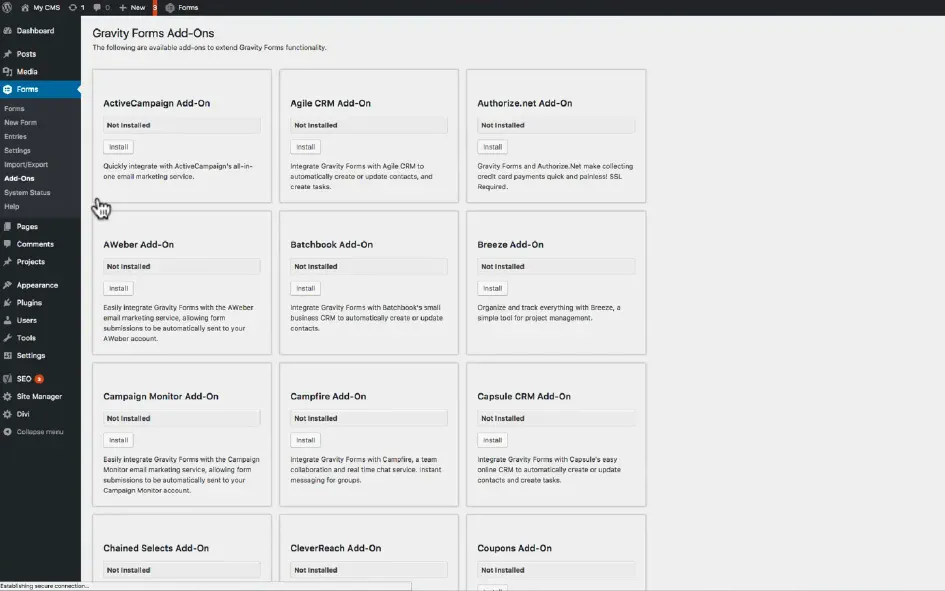Click the Dashboard icon in sidebar
945x591 pixels.
pos(8,31)
